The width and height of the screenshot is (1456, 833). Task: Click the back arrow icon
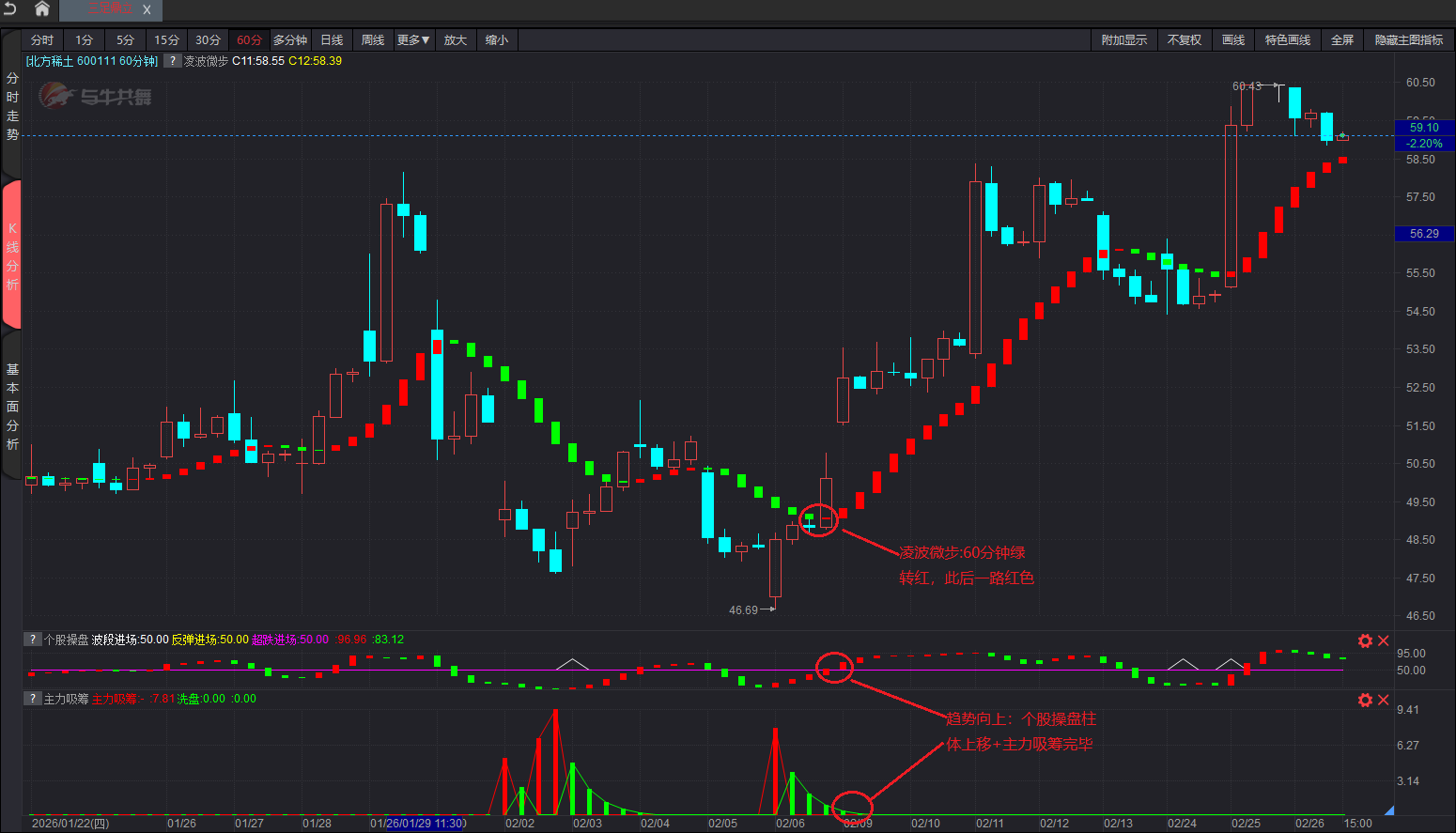pos(10,9)
